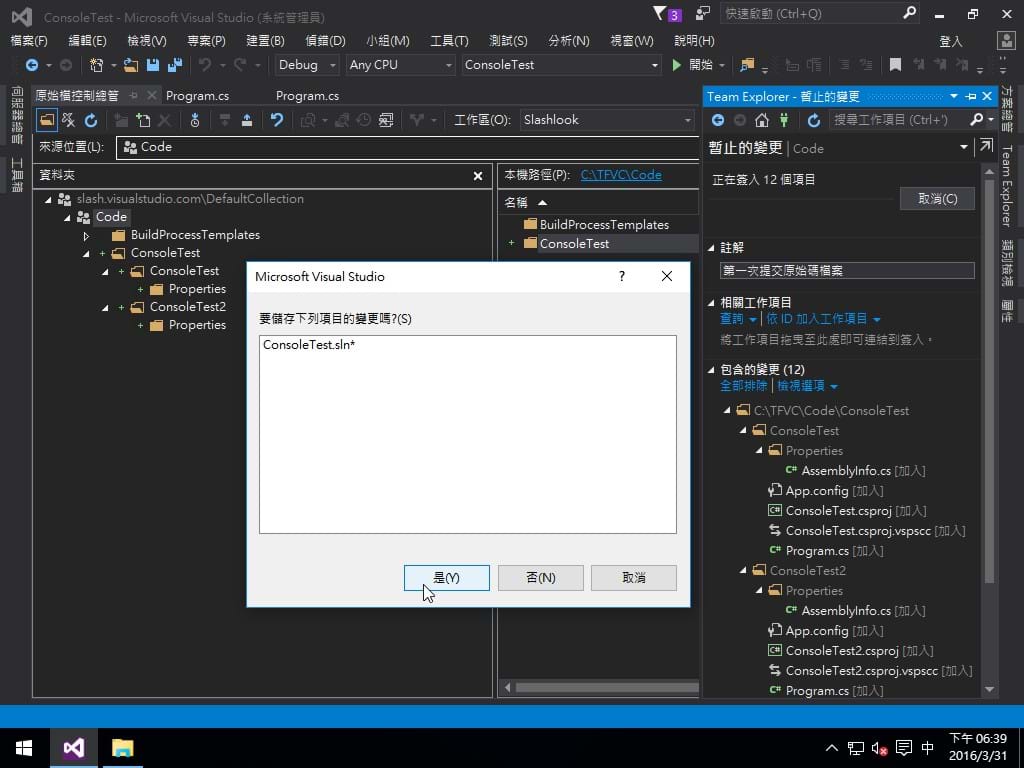Open the 檔案(F) menu

(29, 40)
